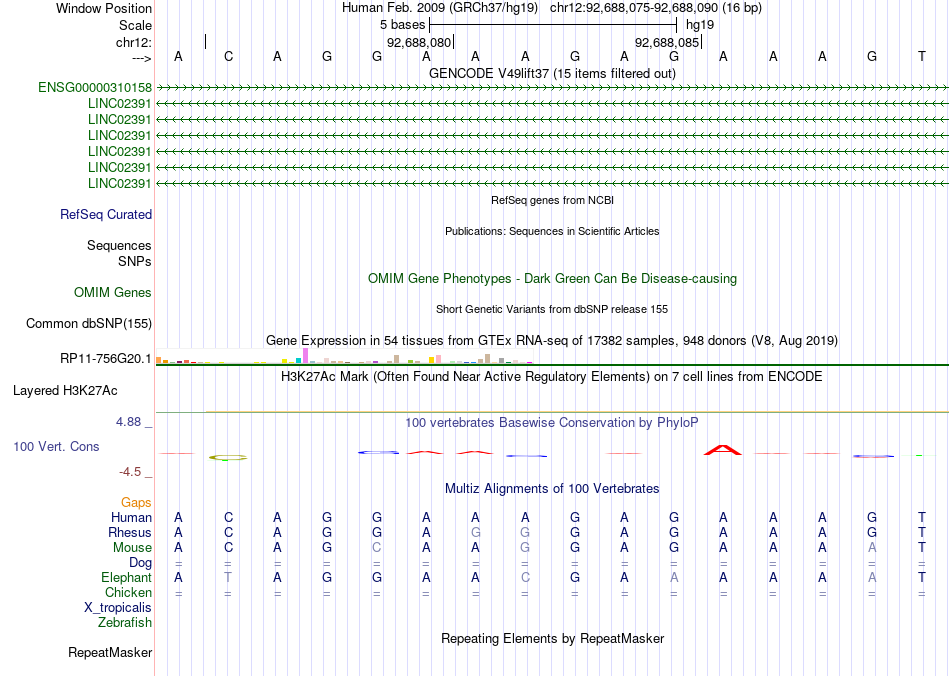Click the Sequences track label
Viewport: 950px width, 676px height.
119,245
